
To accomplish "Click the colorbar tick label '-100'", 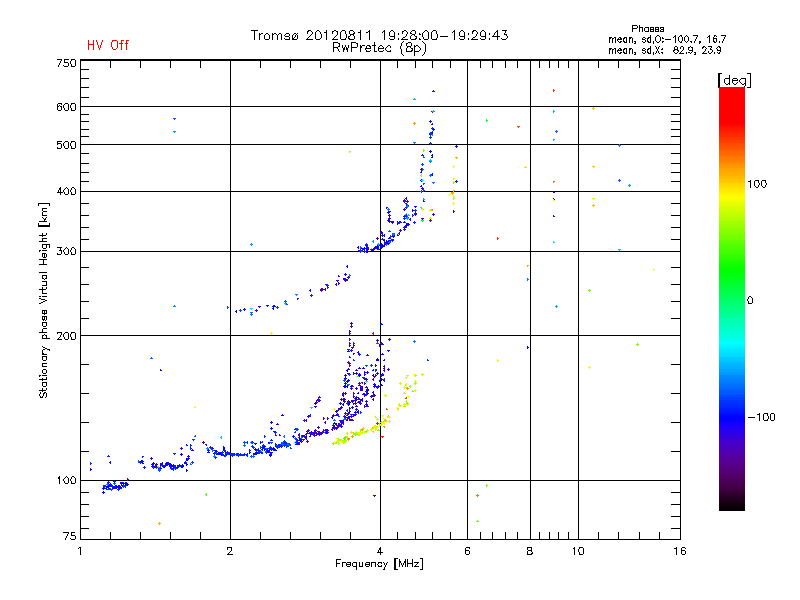I will point(762,417).
